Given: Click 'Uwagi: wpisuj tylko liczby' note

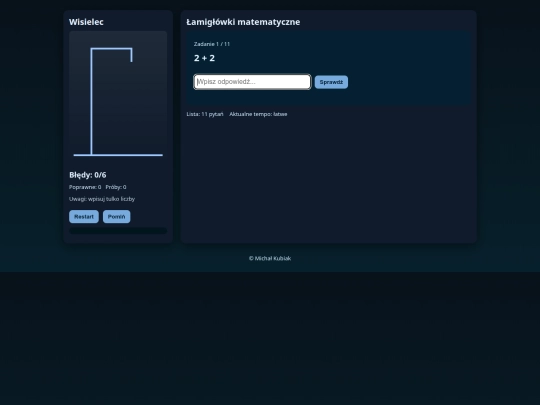Looking at the screenshot, I should pyautogui.click(x=102, y=199).
